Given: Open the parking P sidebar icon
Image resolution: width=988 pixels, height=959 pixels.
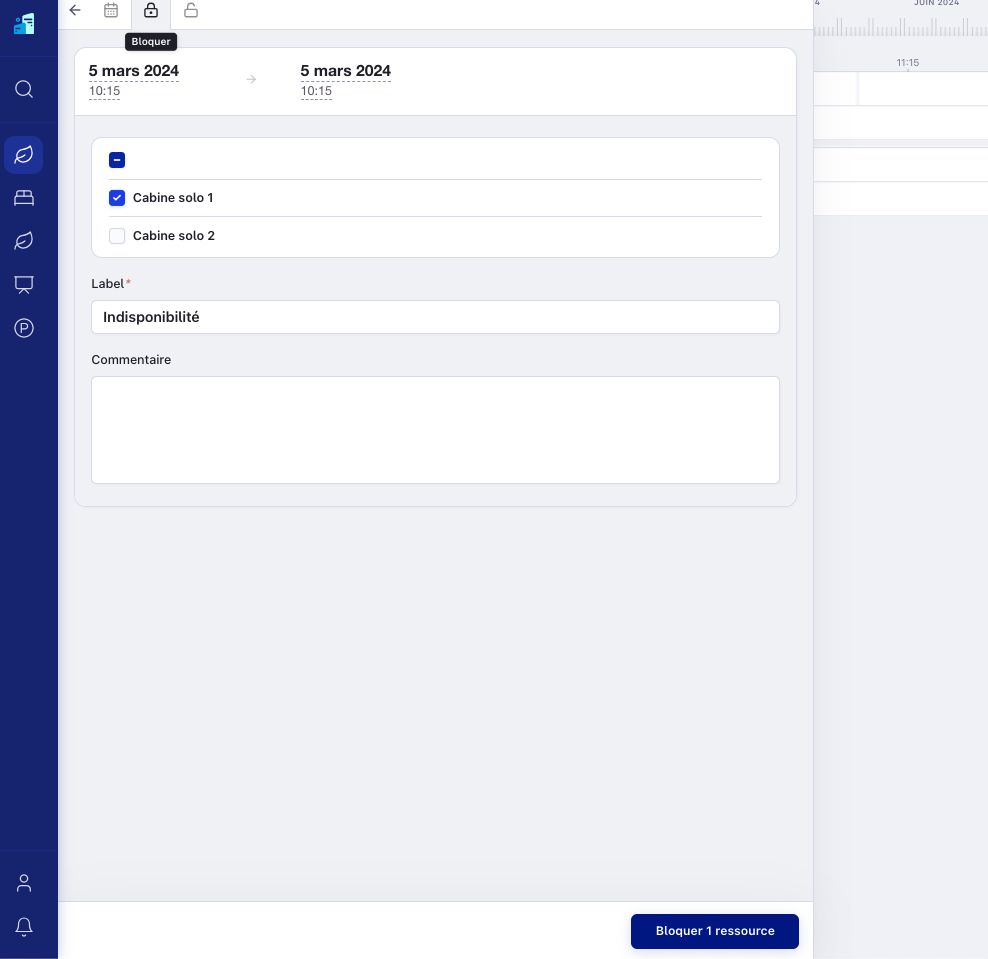Looking at the screenshot, I should [24, 328].
